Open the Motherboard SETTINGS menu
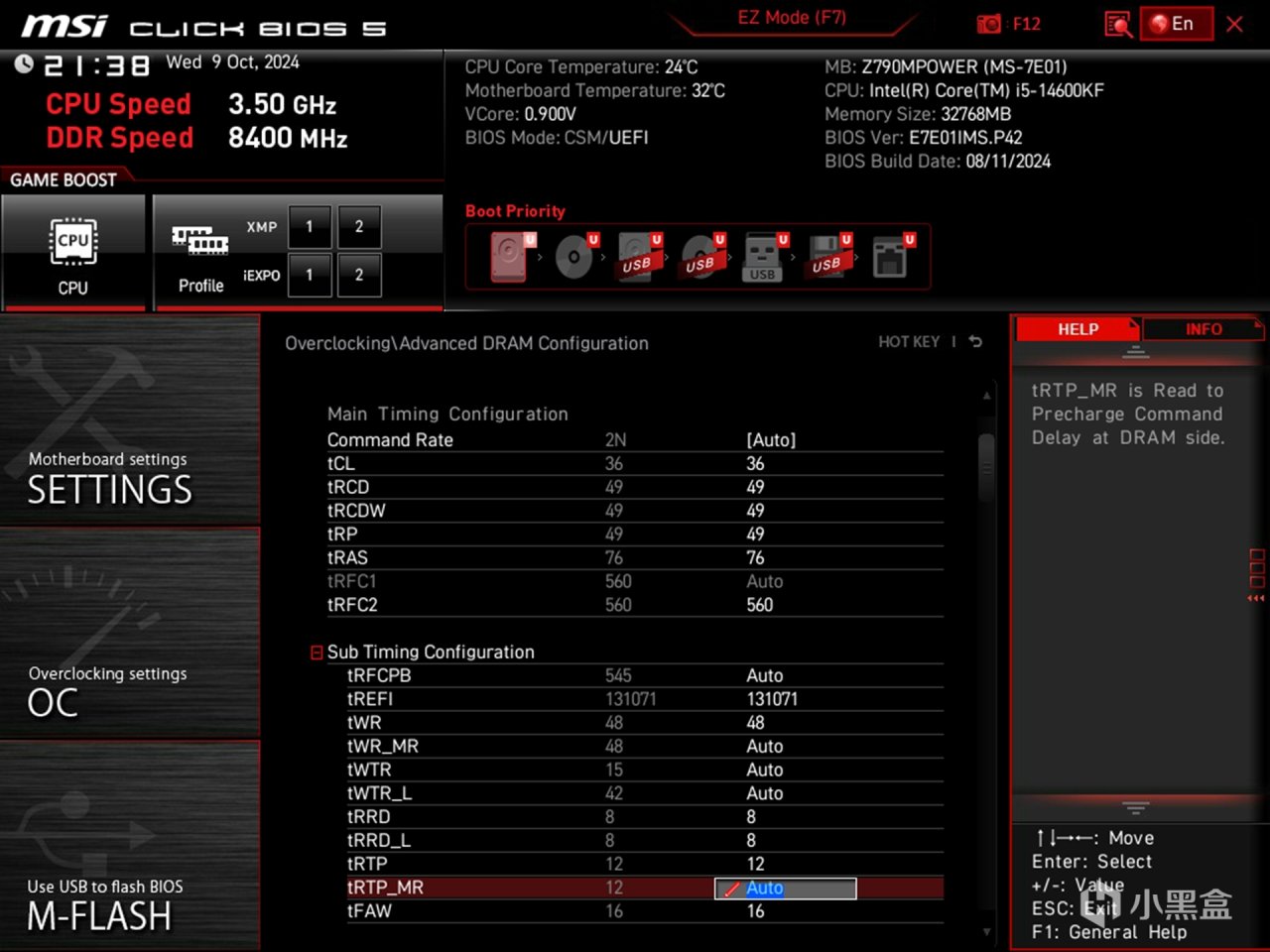Viewport: 1270px width, 952px height. [130, 420]
